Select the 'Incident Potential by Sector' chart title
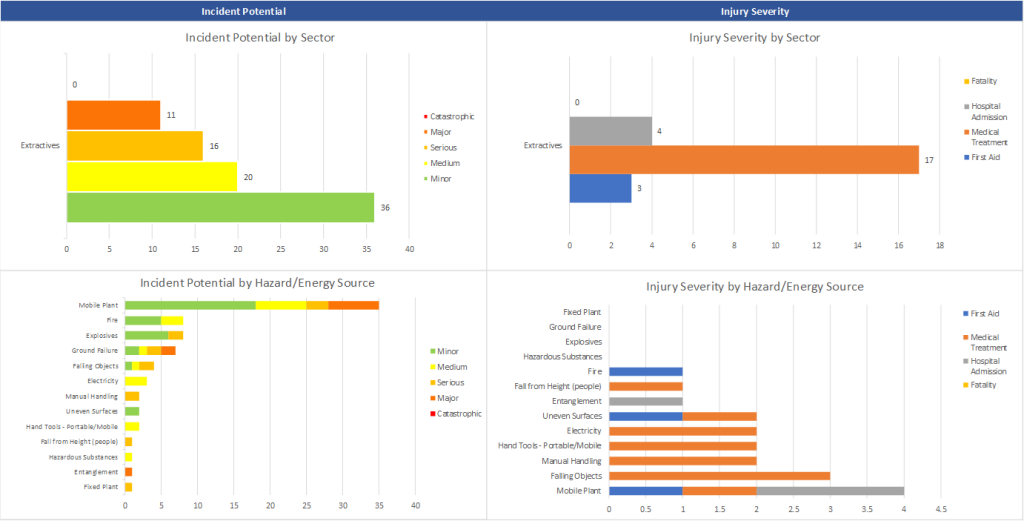The height and width of the screenshot is (521, 1024). click(260, 37)
